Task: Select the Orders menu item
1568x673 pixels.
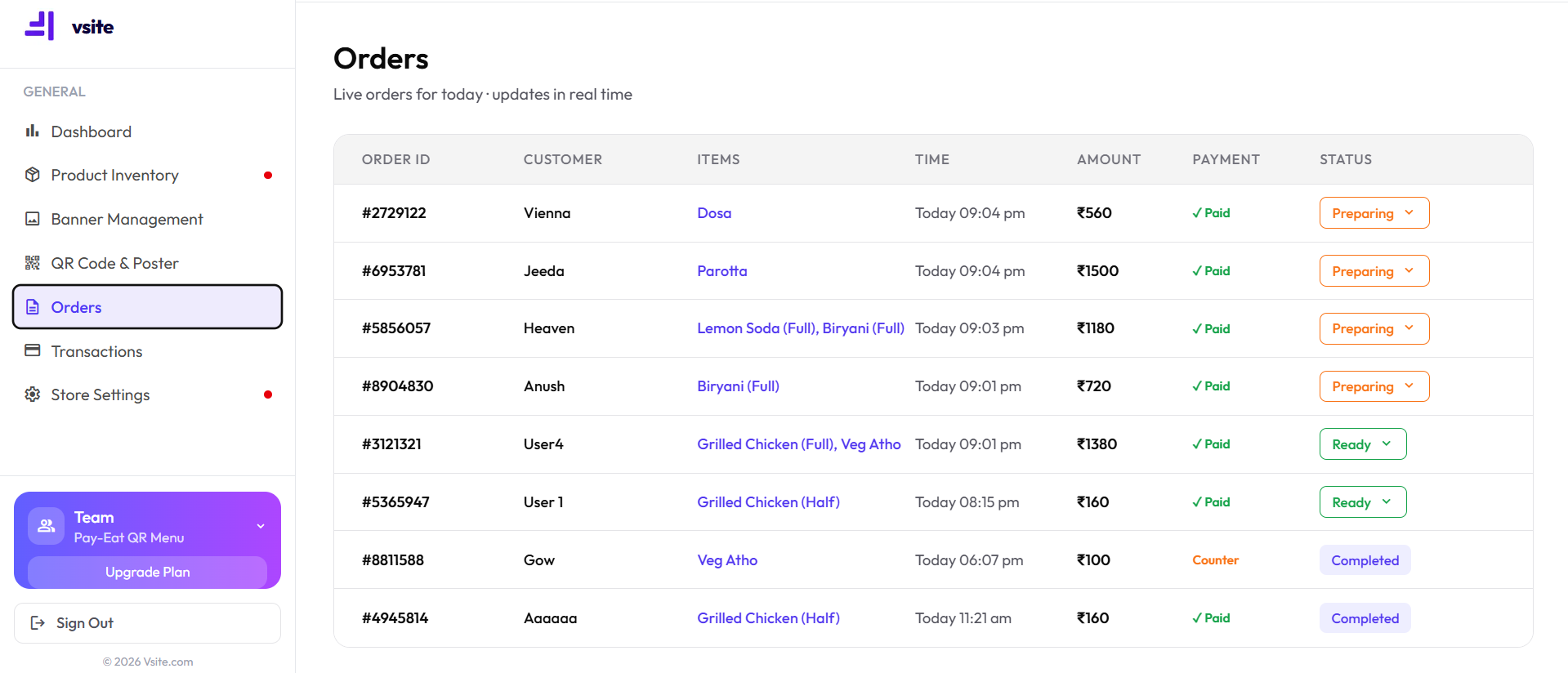Action: point(147,307)
